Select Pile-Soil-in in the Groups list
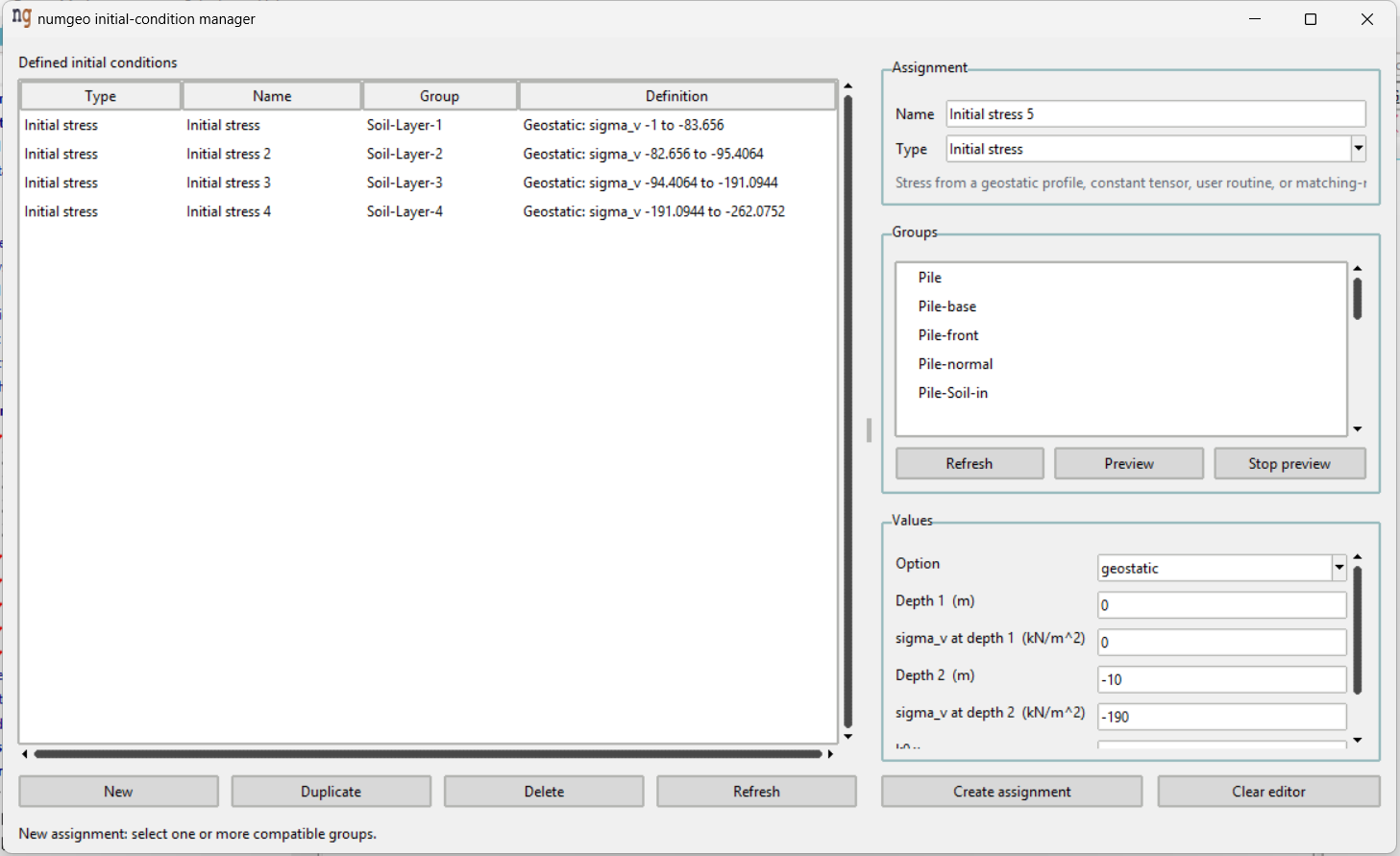 (x=1121, y=393)
